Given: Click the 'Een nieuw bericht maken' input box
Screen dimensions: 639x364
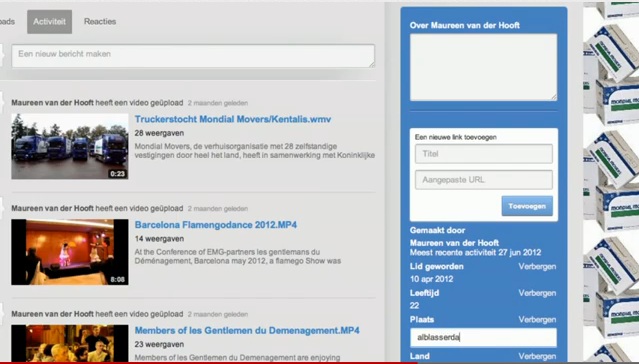Looking at the screenshot, I should point(193,56).
